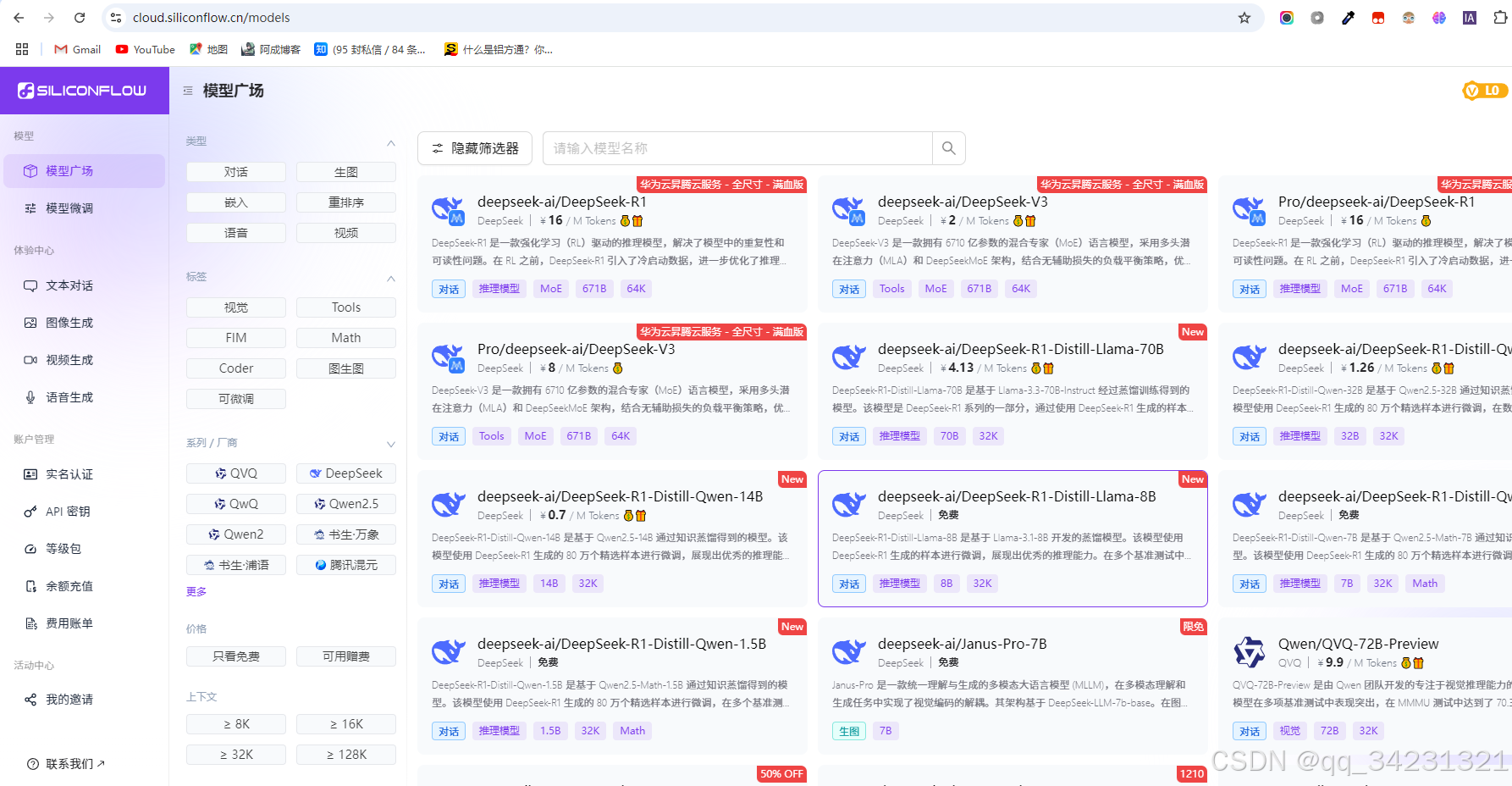Click the L0 level badge
The image size is (1512, 786).
pos(1485,91)
